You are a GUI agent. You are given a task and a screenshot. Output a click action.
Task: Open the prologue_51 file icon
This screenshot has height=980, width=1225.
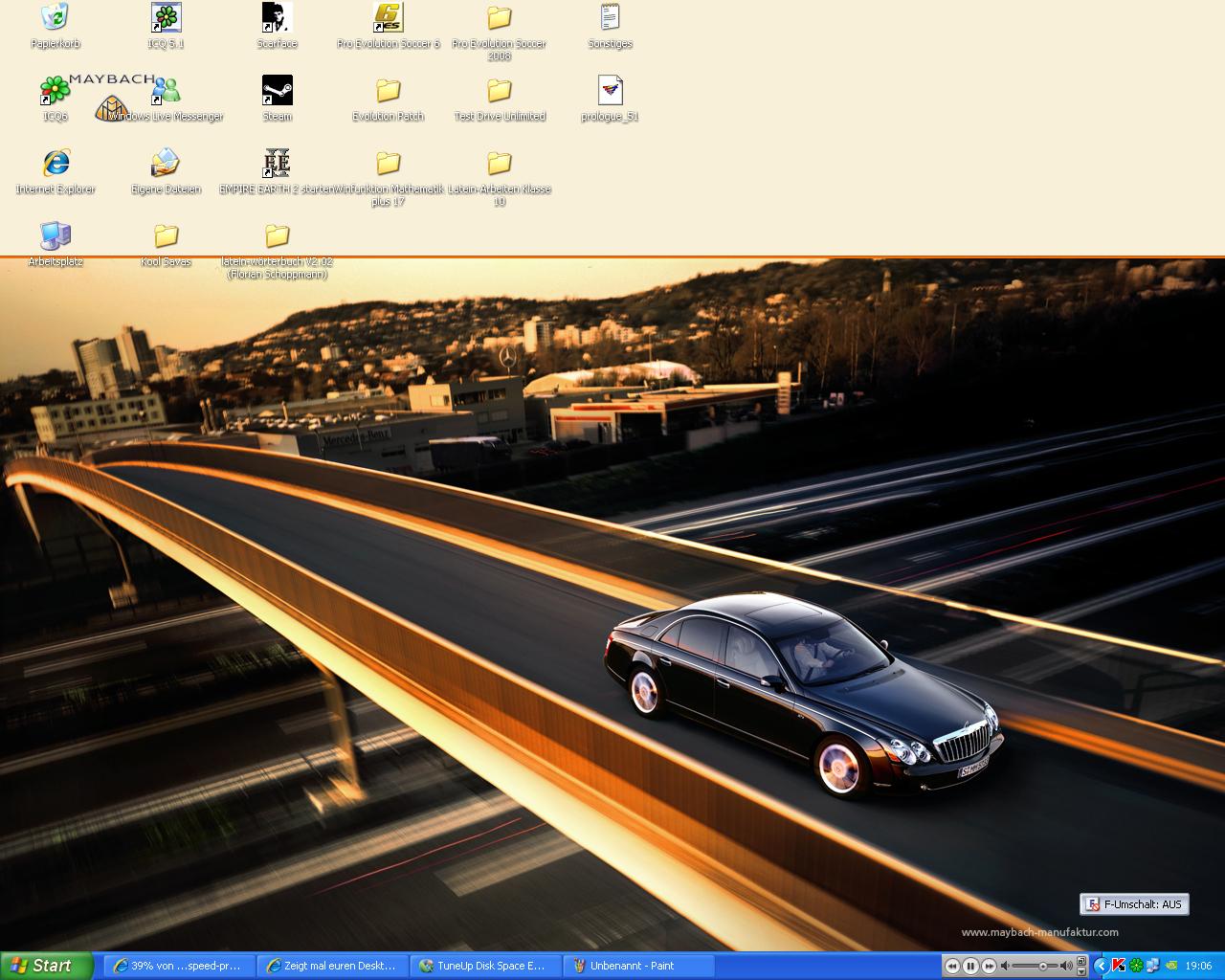click(611, 100)
